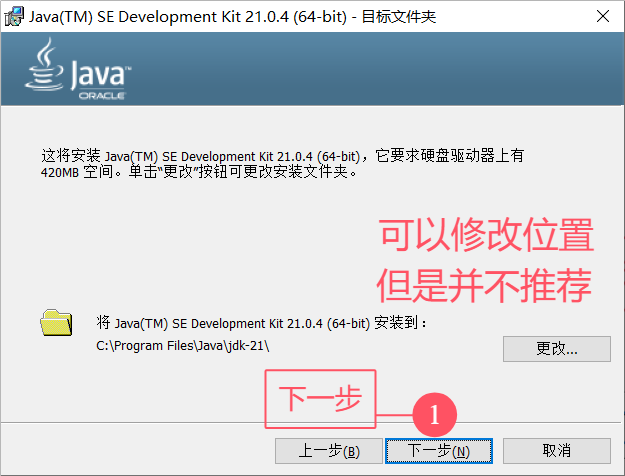This screenshot has height=476, width=625.
Task: Click the C:\Program Files\Java\jdk-21\ install path
Action: tap(183, 346)
